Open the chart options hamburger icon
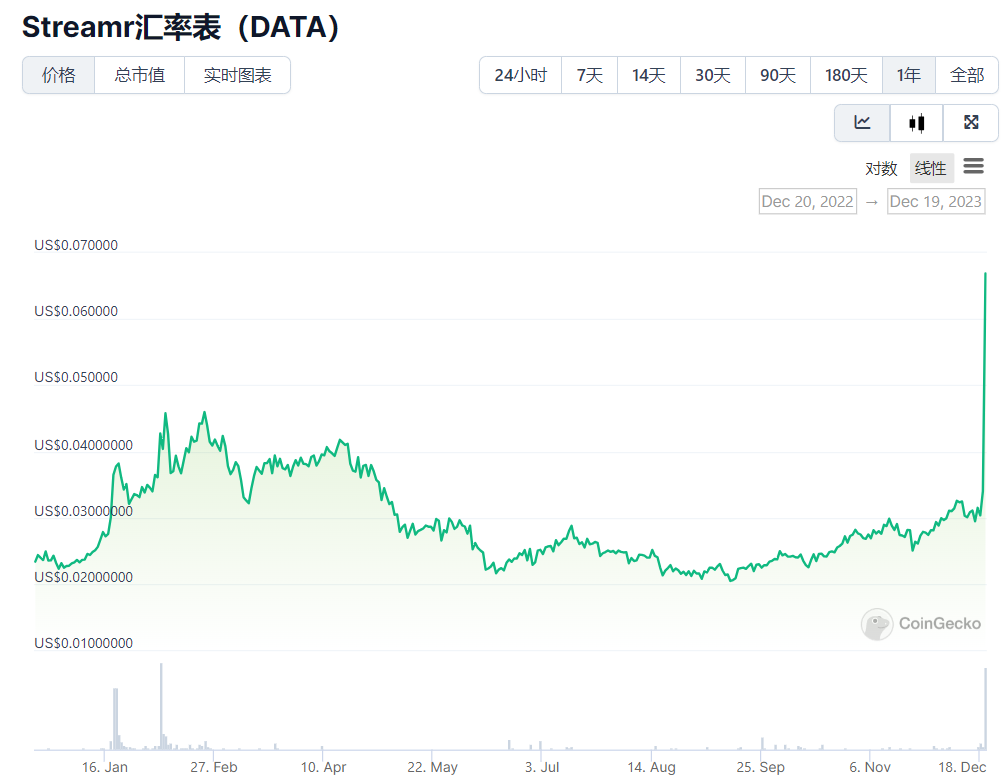Screen dimensions: 1002x783 point(973,167)
